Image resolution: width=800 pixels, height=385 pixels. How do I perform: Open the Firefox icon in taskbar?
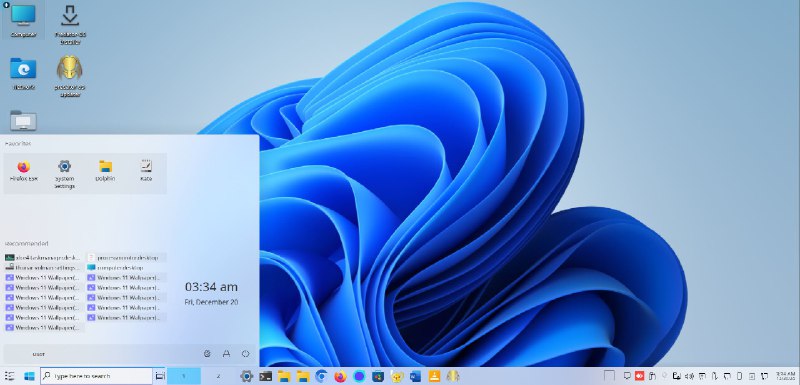tap(340, 376)
